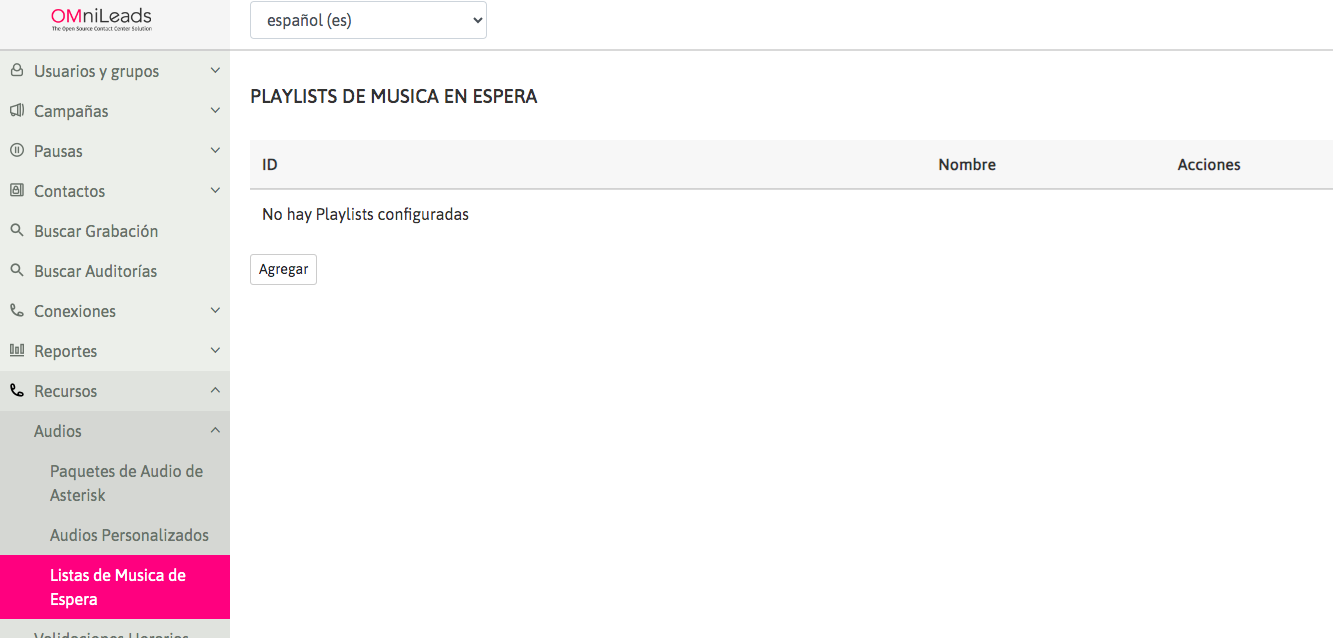Click the user icon beside Usuarios y grupos
This screenshot has width=1333, height=638.
(17, 71)
